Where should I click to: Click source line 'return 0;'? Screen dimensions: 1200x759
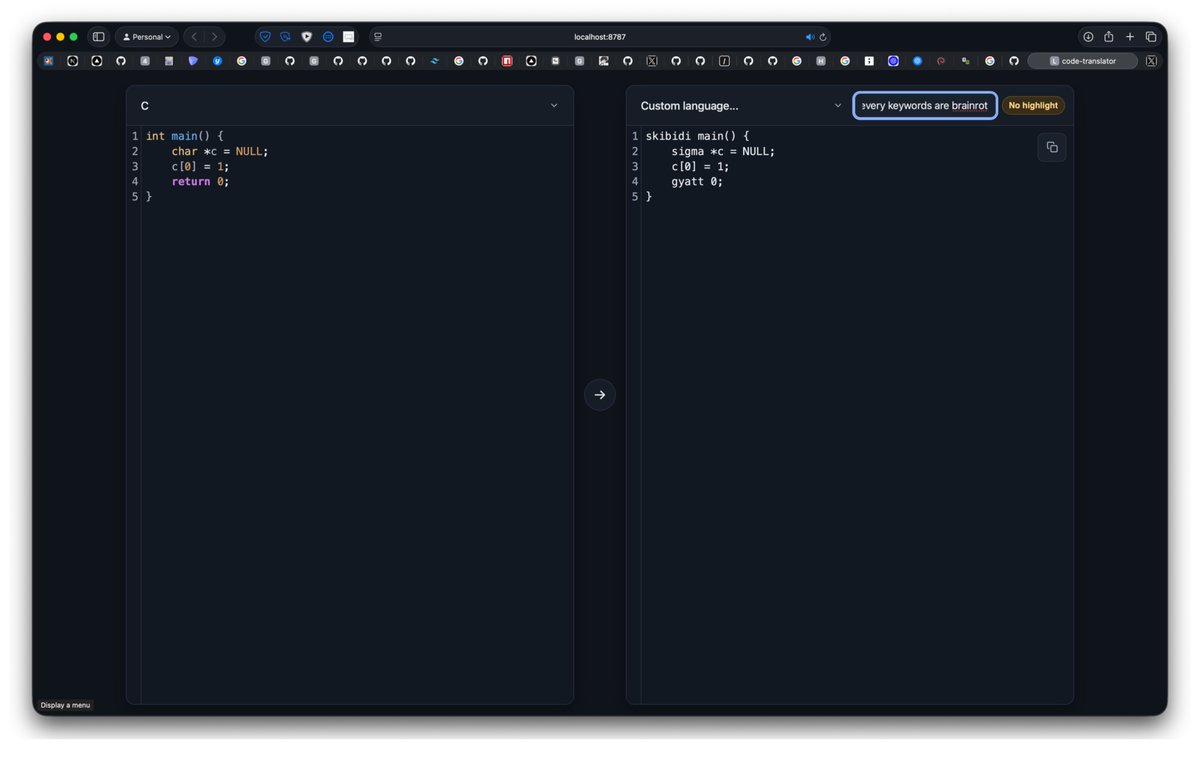pos(200,181)
